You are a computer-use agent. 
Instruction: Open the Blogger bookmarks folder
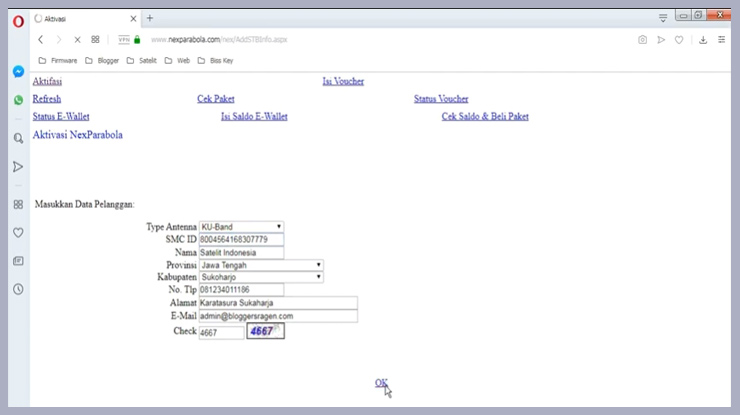[x=102, y=60]
